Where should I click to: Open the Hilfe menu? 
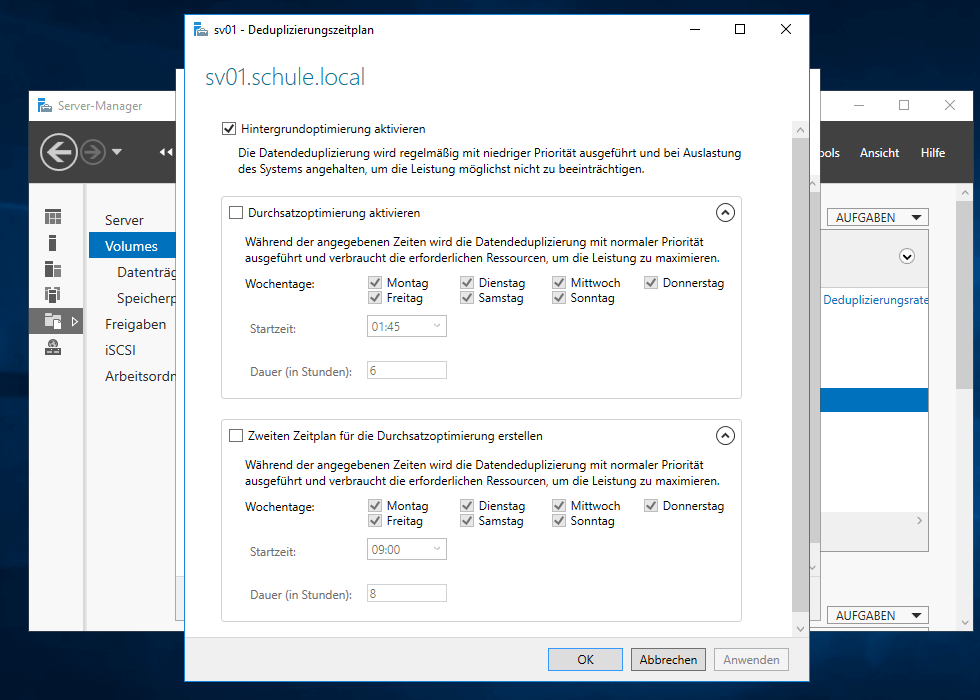[932, 152]
